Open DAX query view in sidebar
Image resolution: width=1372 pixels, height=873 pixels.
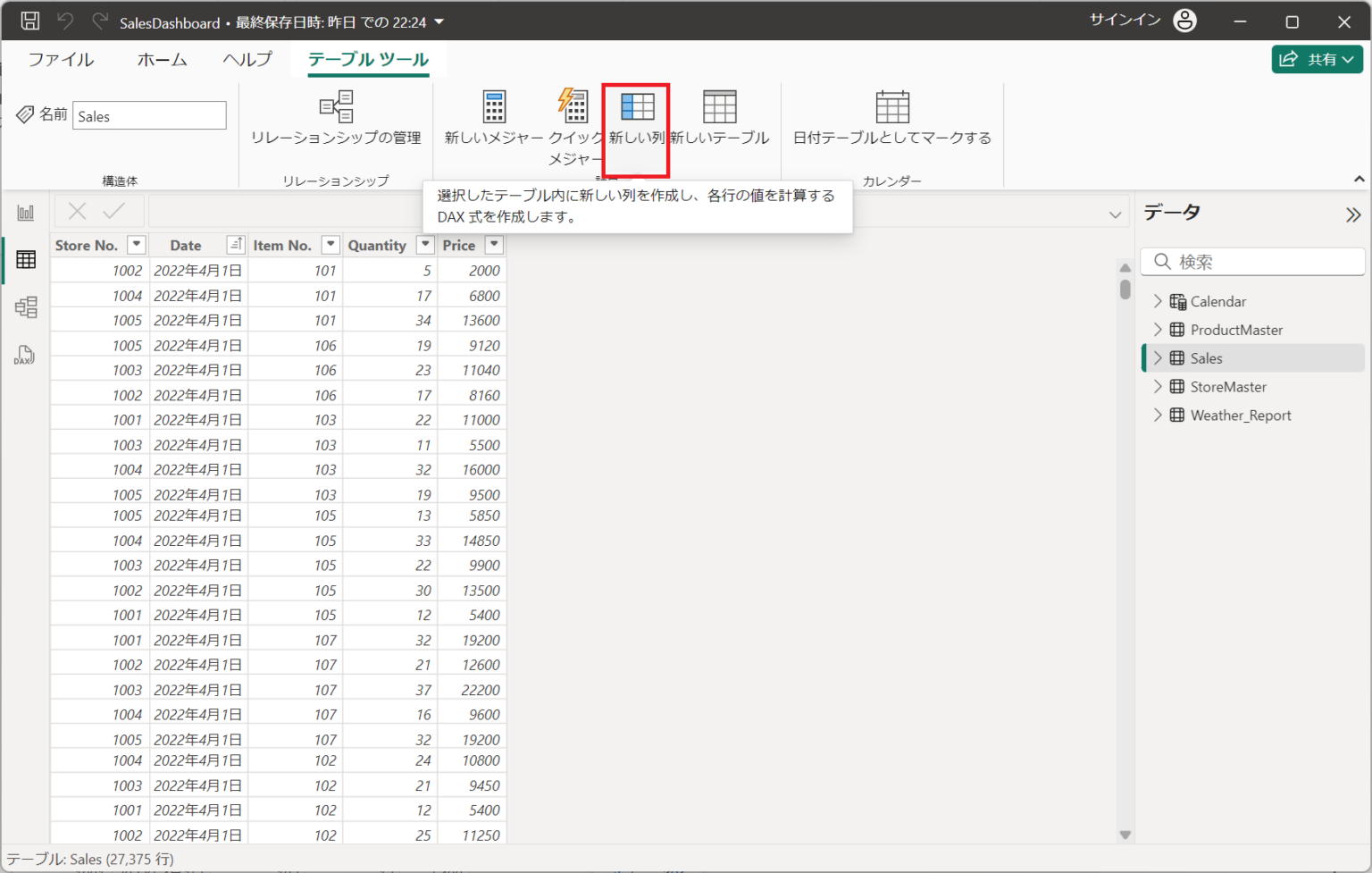coord(25,356)
